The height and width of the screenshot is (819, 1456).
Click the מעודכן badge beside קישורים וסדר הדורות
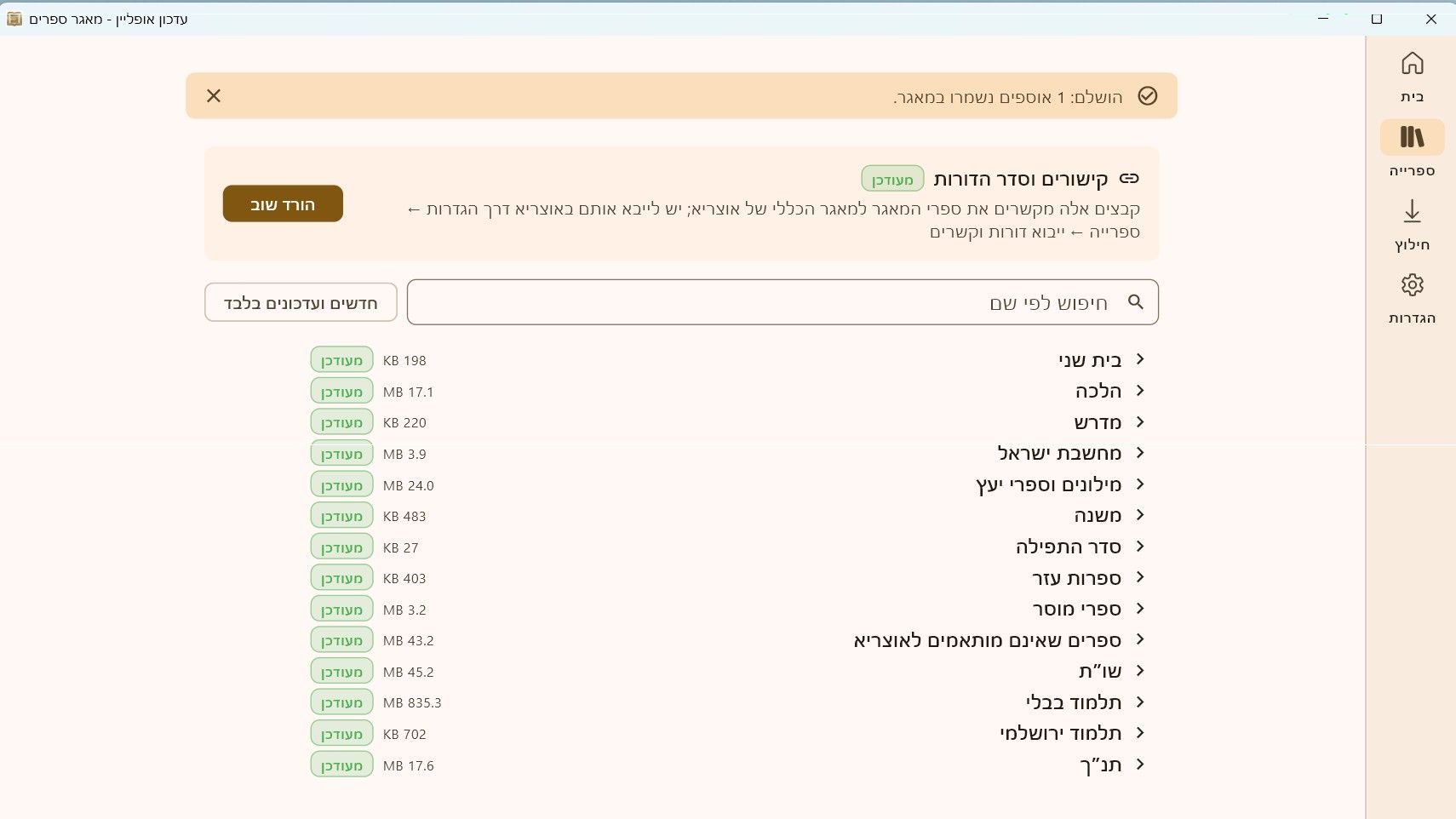click(x=892, y=179)
